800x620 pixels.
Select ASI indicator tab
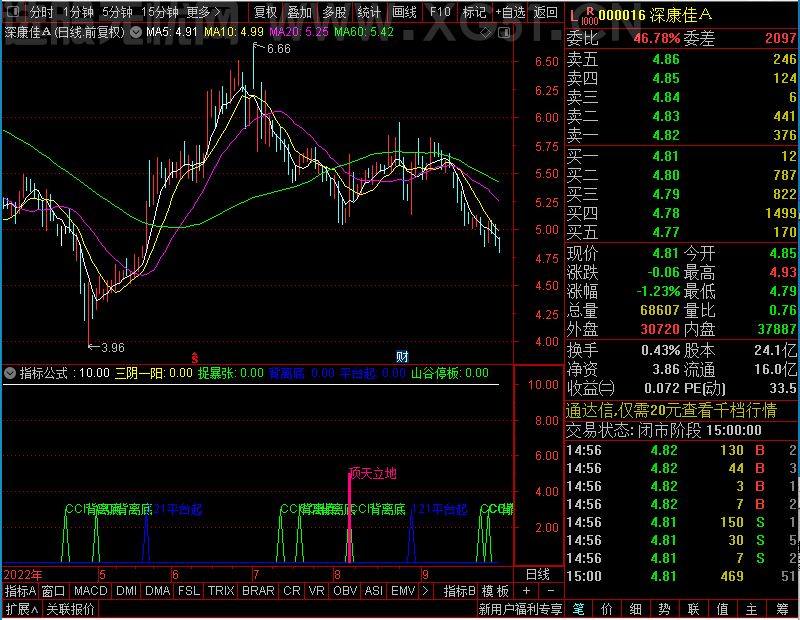pos(373,591)
